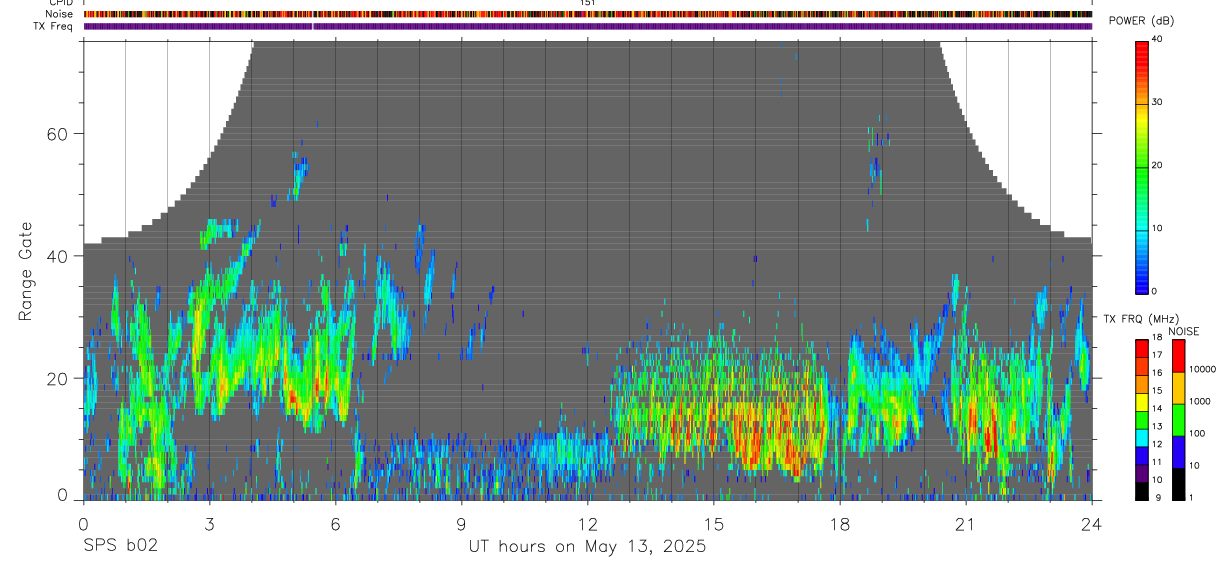The image size is (1228, 567).
Task: Click the 'UT hours on May 13, 2025' title
Action: pos(588,547)
